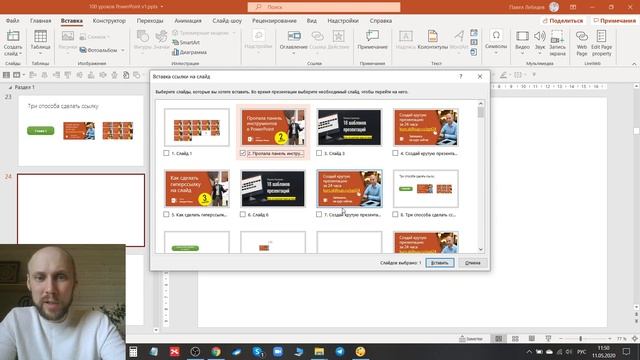Image resolution: width=640 pixels, height=360 pixels.
Task: Switch to Reading view in status bar
Action: (x=531, y=339)
